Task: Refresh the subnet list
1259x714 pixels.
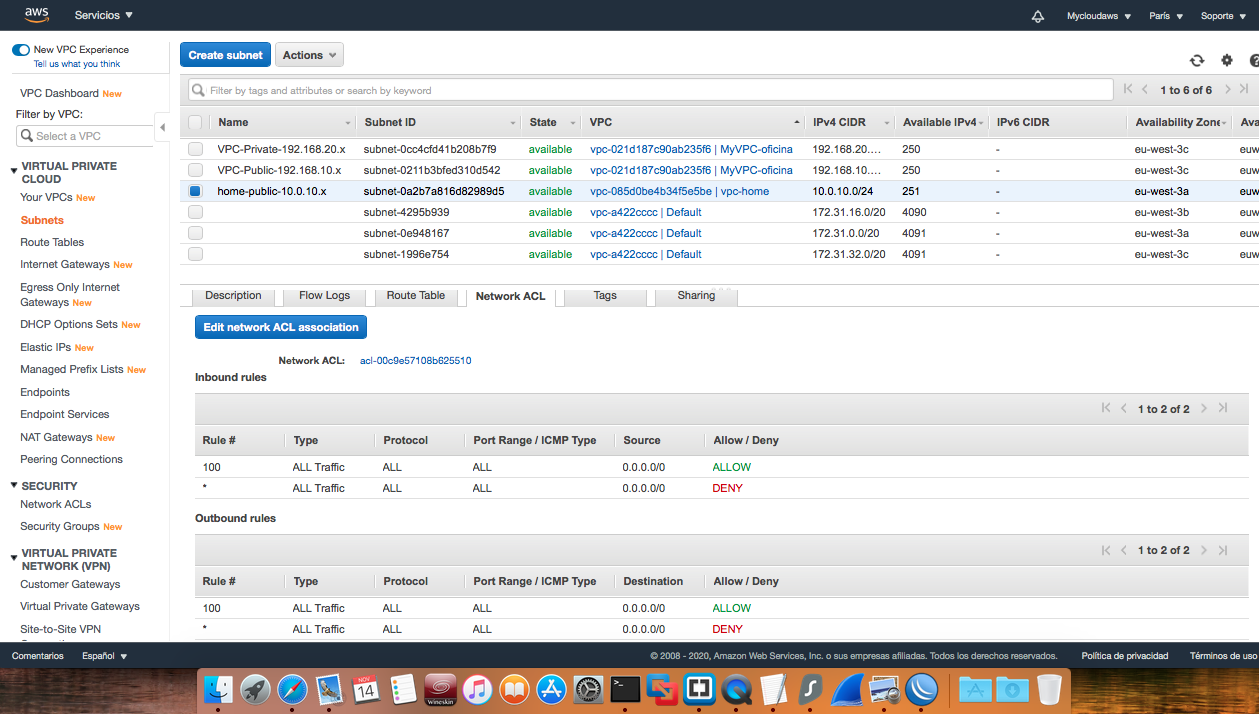Action: click(1197, 60)
